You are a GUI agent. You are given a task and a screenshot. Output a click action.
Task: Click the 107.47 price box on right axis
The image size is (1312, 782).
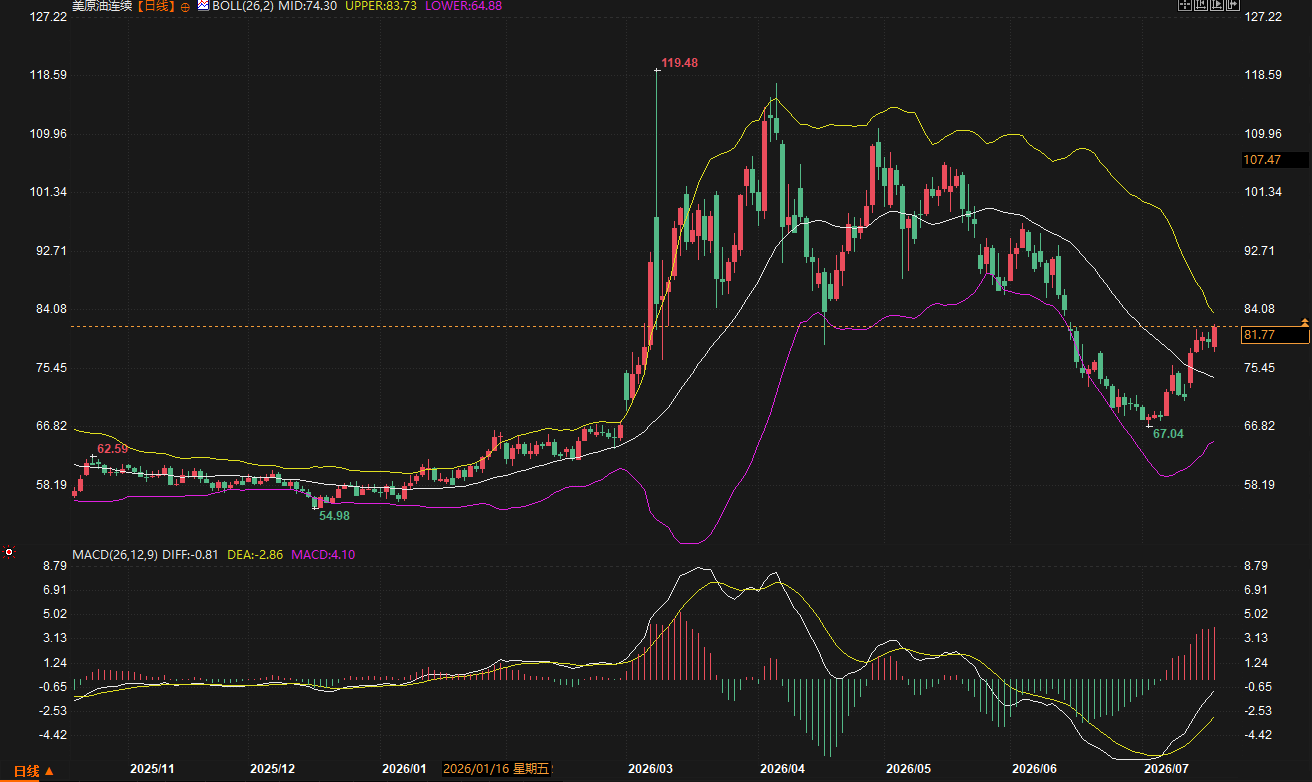click(1274, 160)
